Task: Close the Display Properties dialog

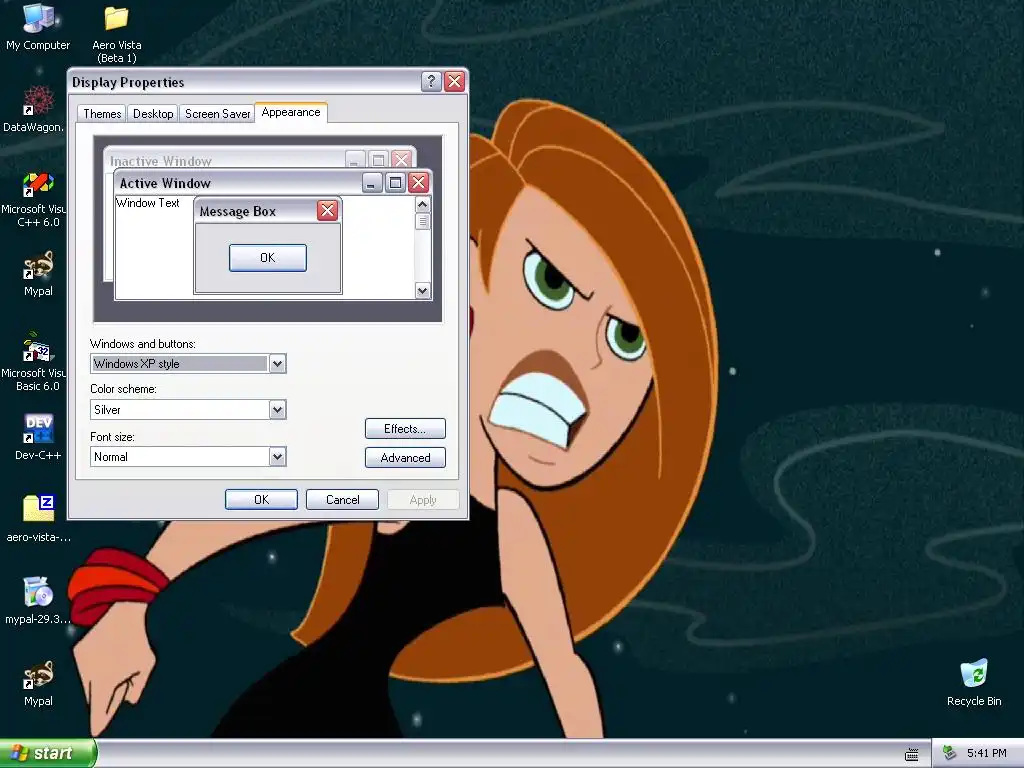Action: pyautogui.click(x=455, y=82)
